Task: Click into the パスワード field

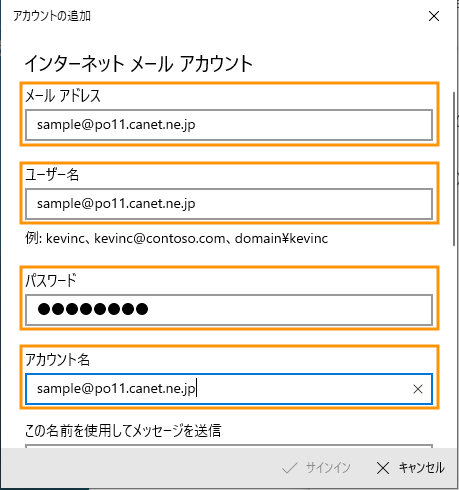Action: (x=229, y=310)
